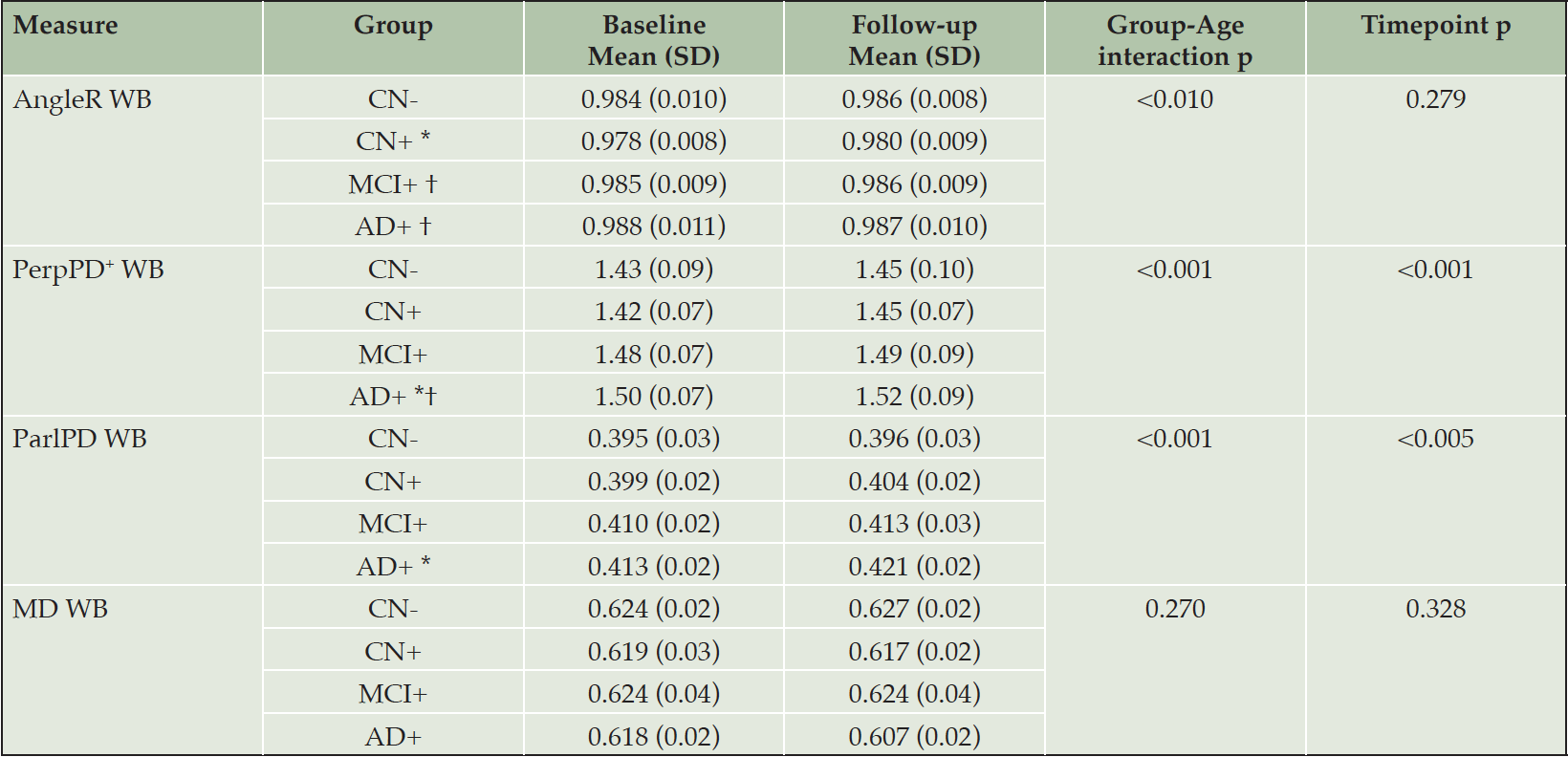Select the Group column header
This screenshot has height=757, width=1568.
pos(393,26)
